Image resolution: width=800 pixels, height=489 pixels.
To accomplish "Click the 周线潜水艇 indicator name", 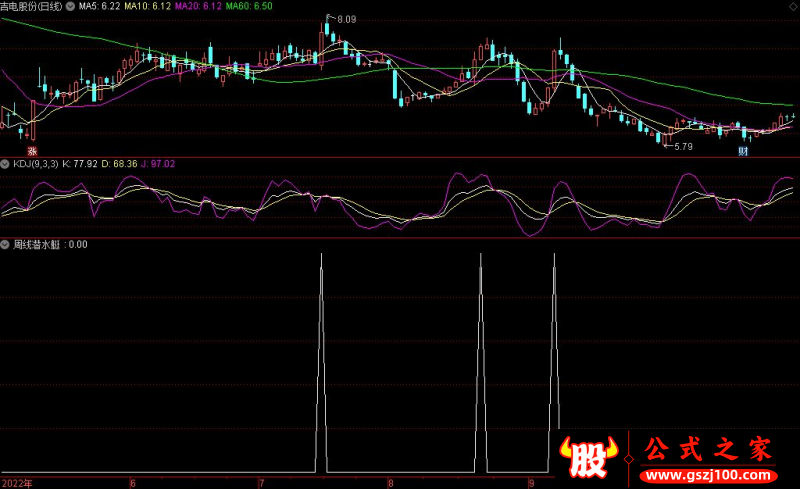I will click(36, 244).
